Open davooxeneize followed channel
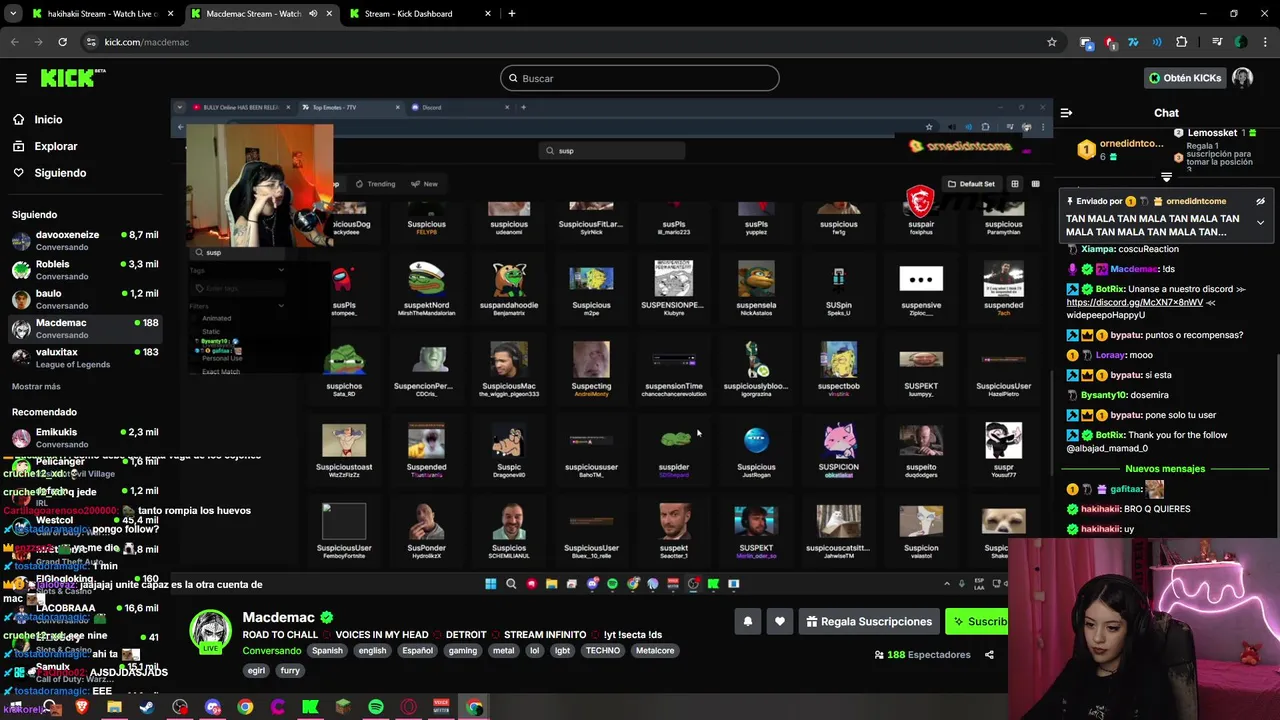 click(x=85, y=240)
